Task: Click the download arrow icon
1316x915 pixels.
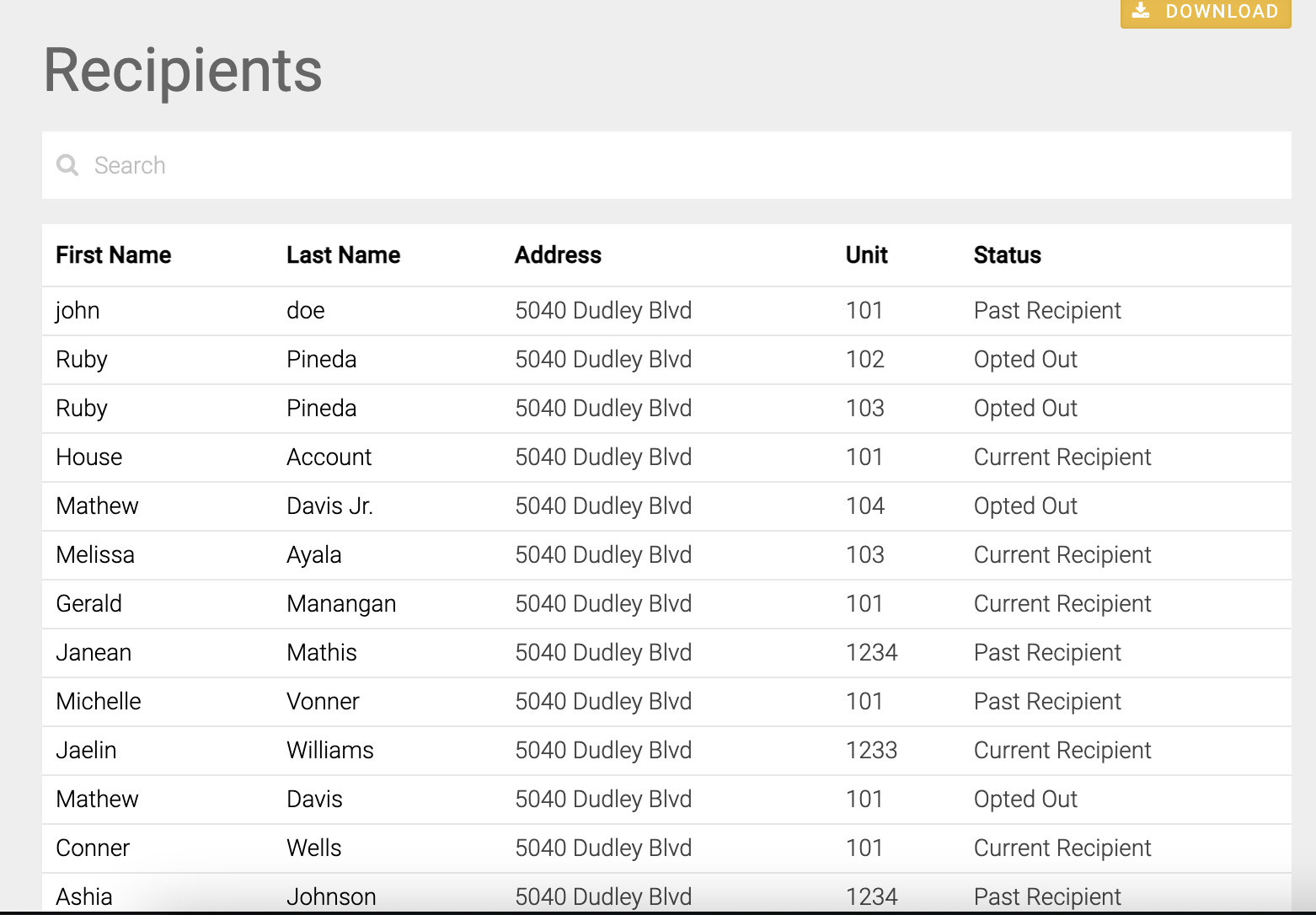Action: pyautogui.click(x=1141, y=10)
